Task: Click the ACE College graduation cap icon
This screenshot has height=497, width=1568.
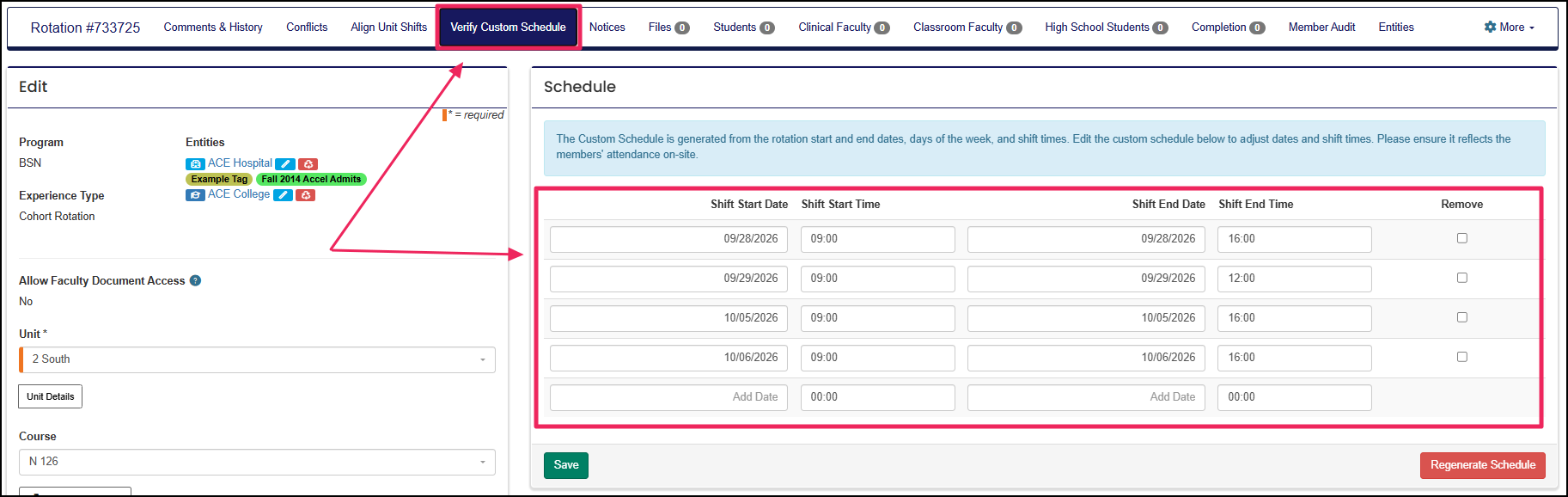Action: [x=195, y=195]
